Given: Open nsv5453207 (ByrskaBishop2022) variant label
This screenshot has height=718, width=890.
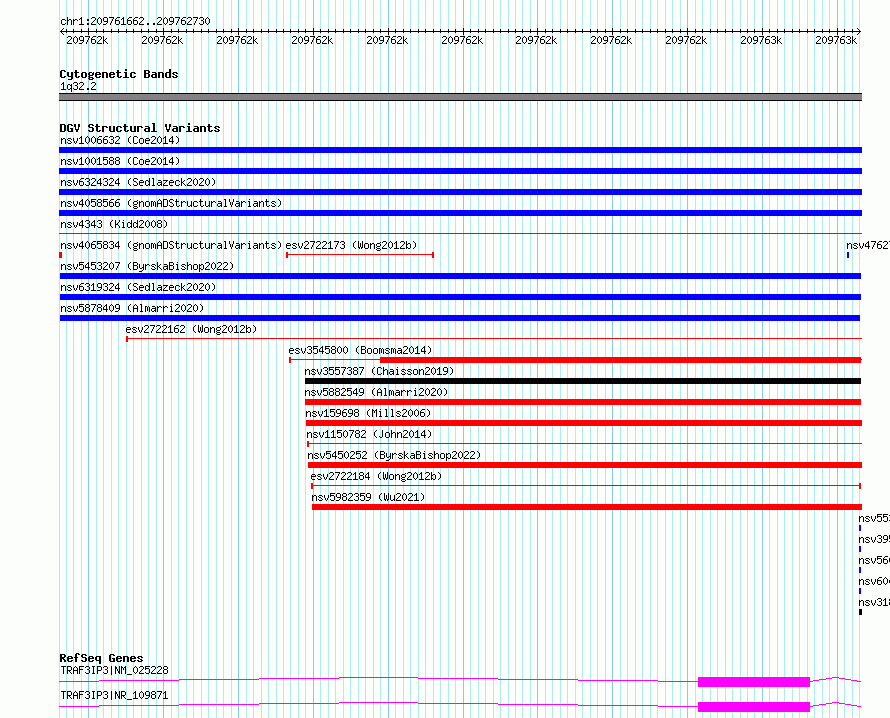Looking at the screenshot, I should click(147, 266).
